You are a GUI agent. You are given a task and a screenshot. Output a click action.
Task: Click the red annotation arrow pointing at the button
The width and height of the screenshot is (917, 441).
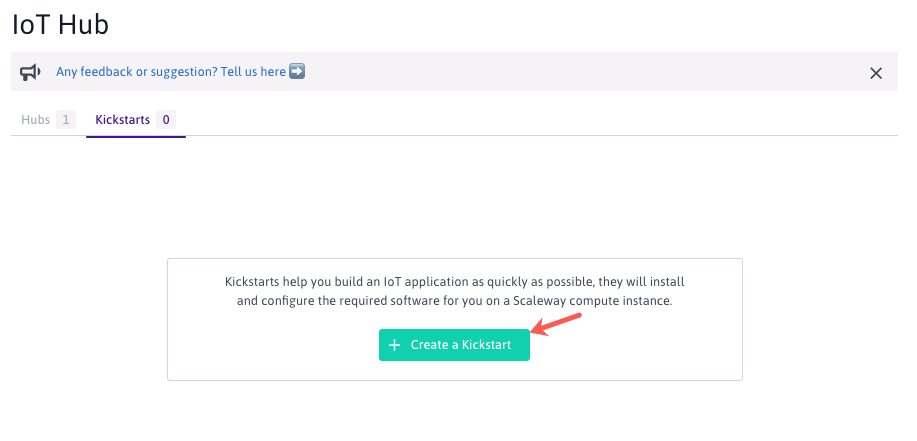556,325
